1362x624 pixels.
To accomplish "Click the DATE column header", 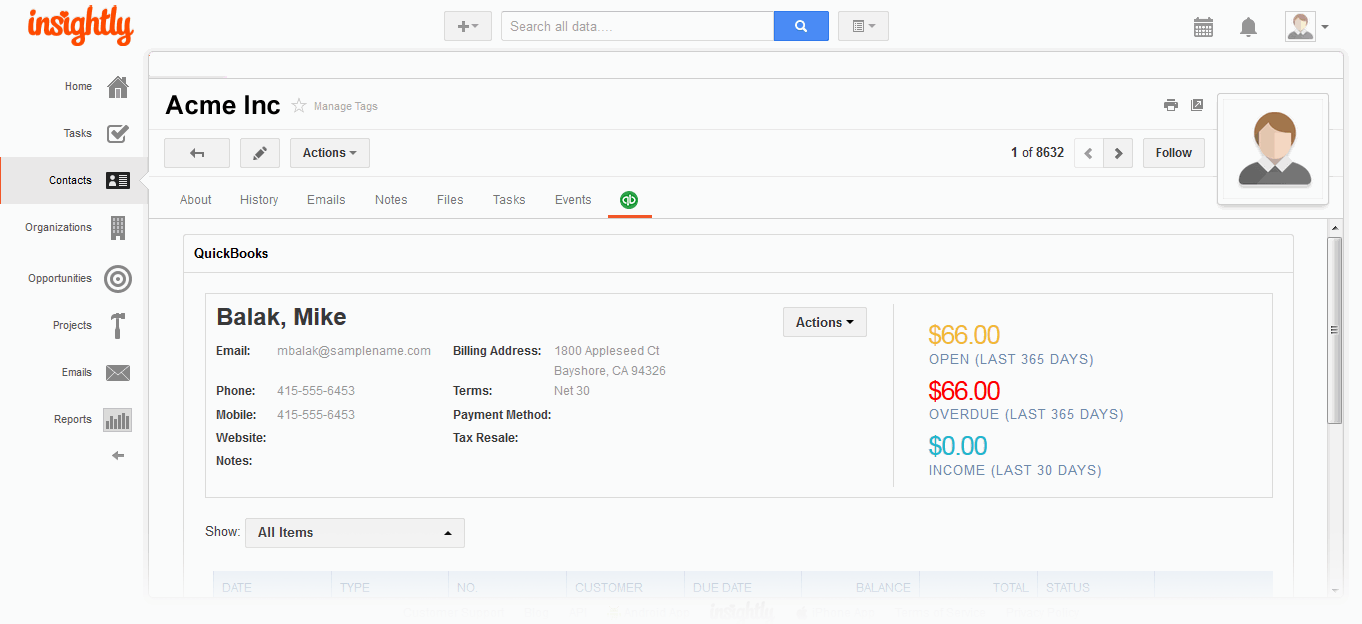I will [x=237, y=588].
